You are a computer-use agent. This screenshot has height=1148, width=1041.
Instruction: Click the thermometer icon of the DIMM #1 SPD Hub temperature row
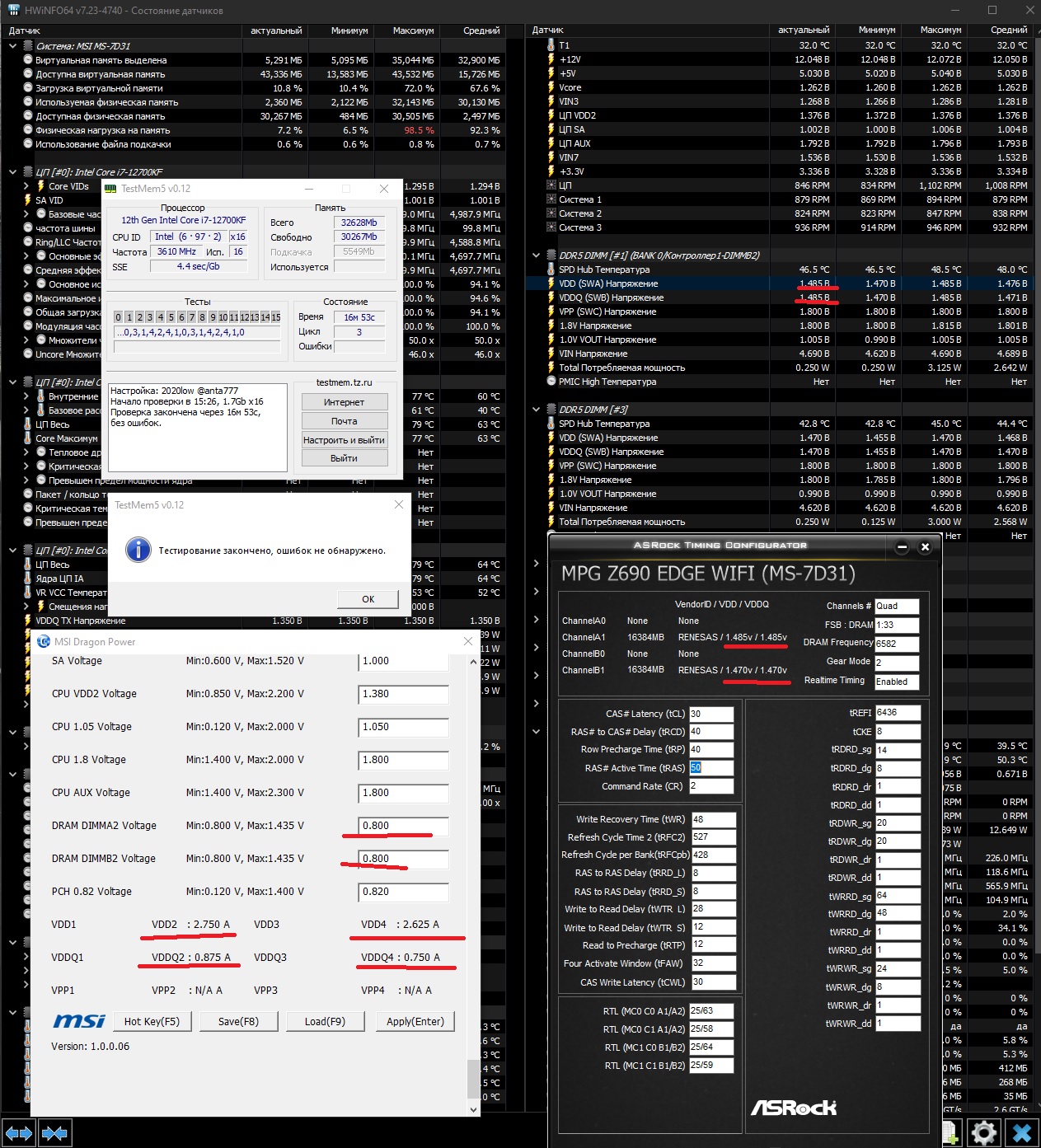[x=551, y=269]
